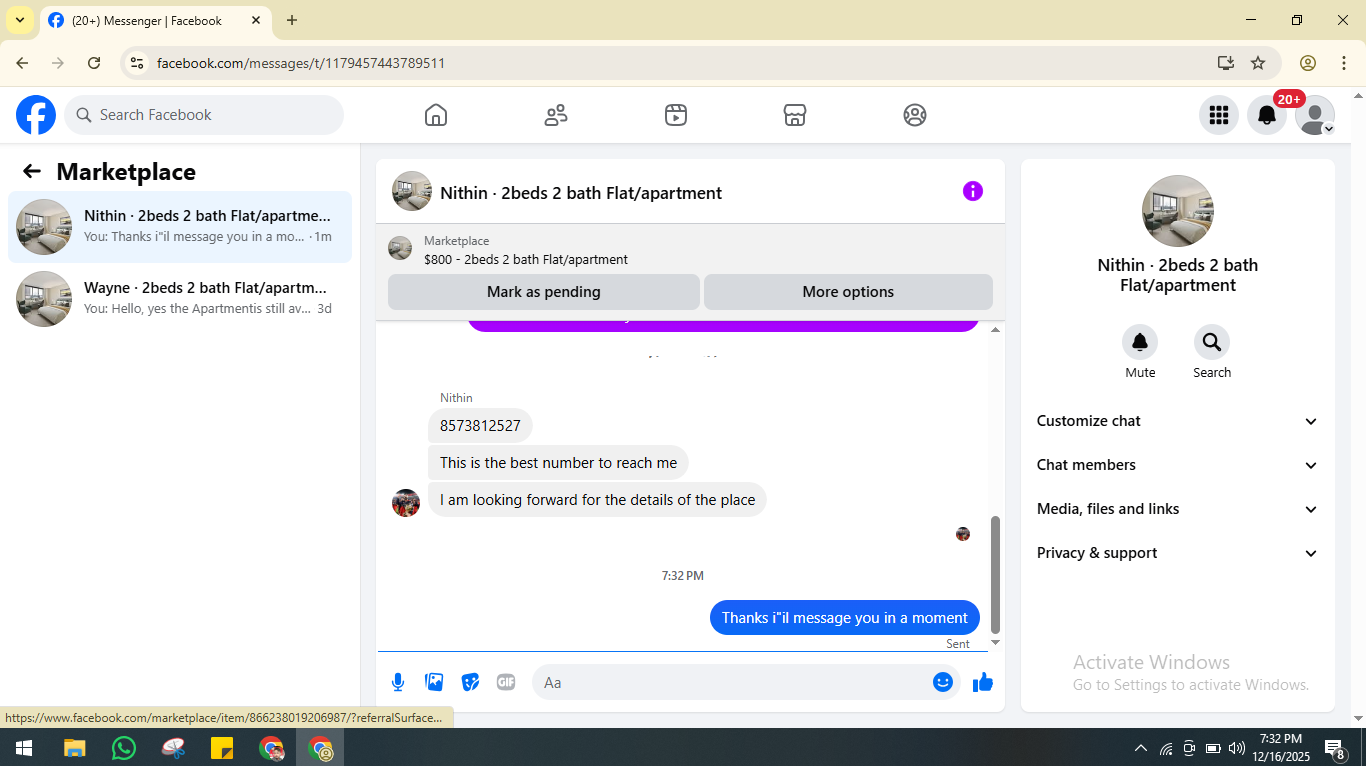Click the Facebook logo icon
Image resolution: width=1366 pixels, height=766 pixels.
click(36, 115)
